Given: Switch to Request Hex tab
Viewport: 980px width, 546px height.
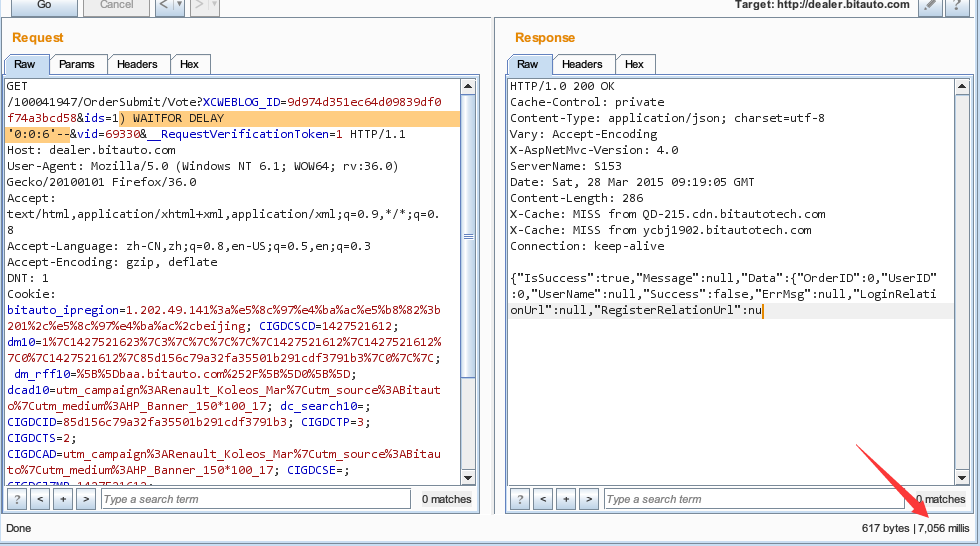Looking at the screenshot, I should [x=189, y=64].
